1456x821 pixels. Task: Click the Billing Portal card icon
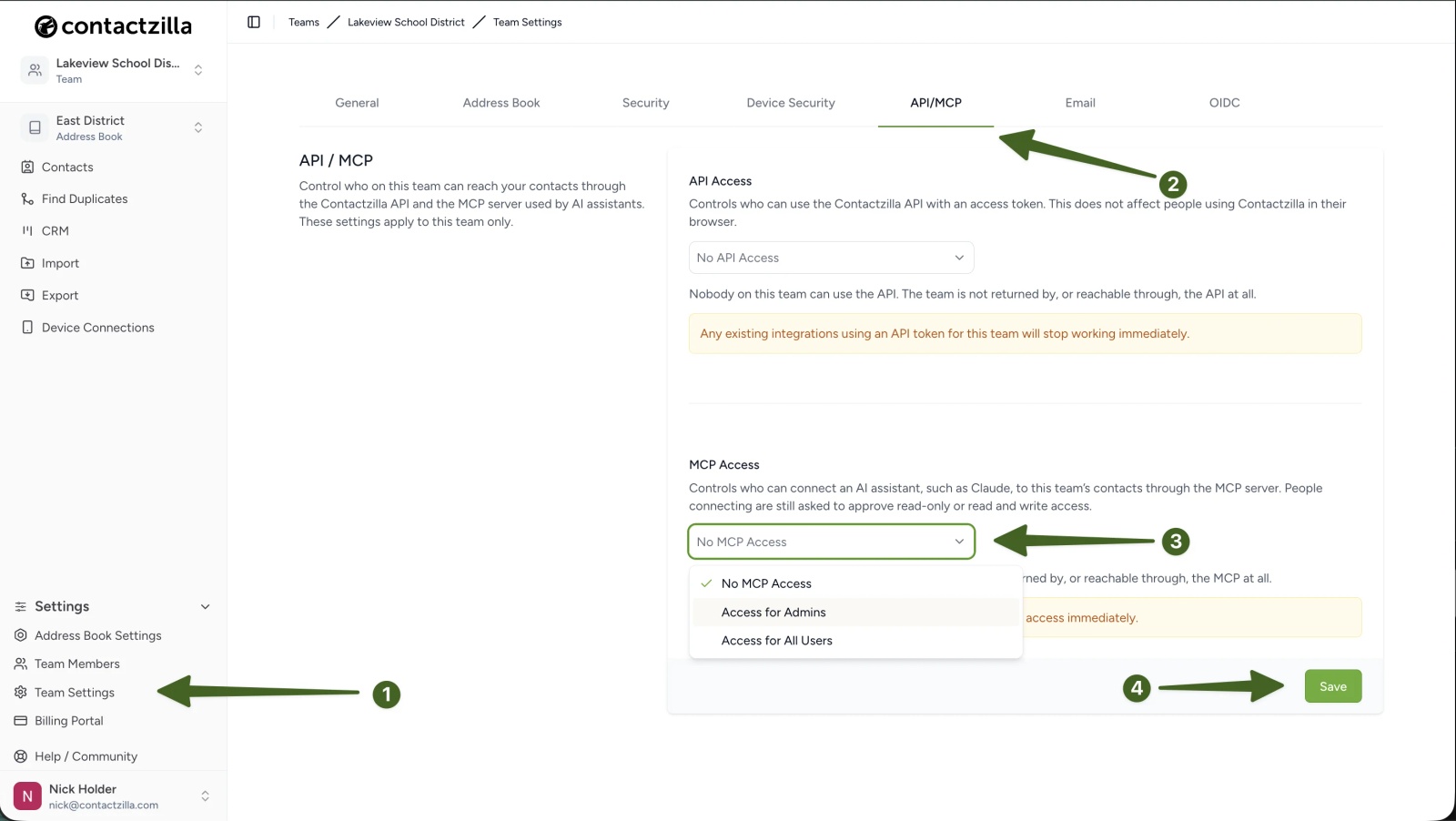(21, 721)
